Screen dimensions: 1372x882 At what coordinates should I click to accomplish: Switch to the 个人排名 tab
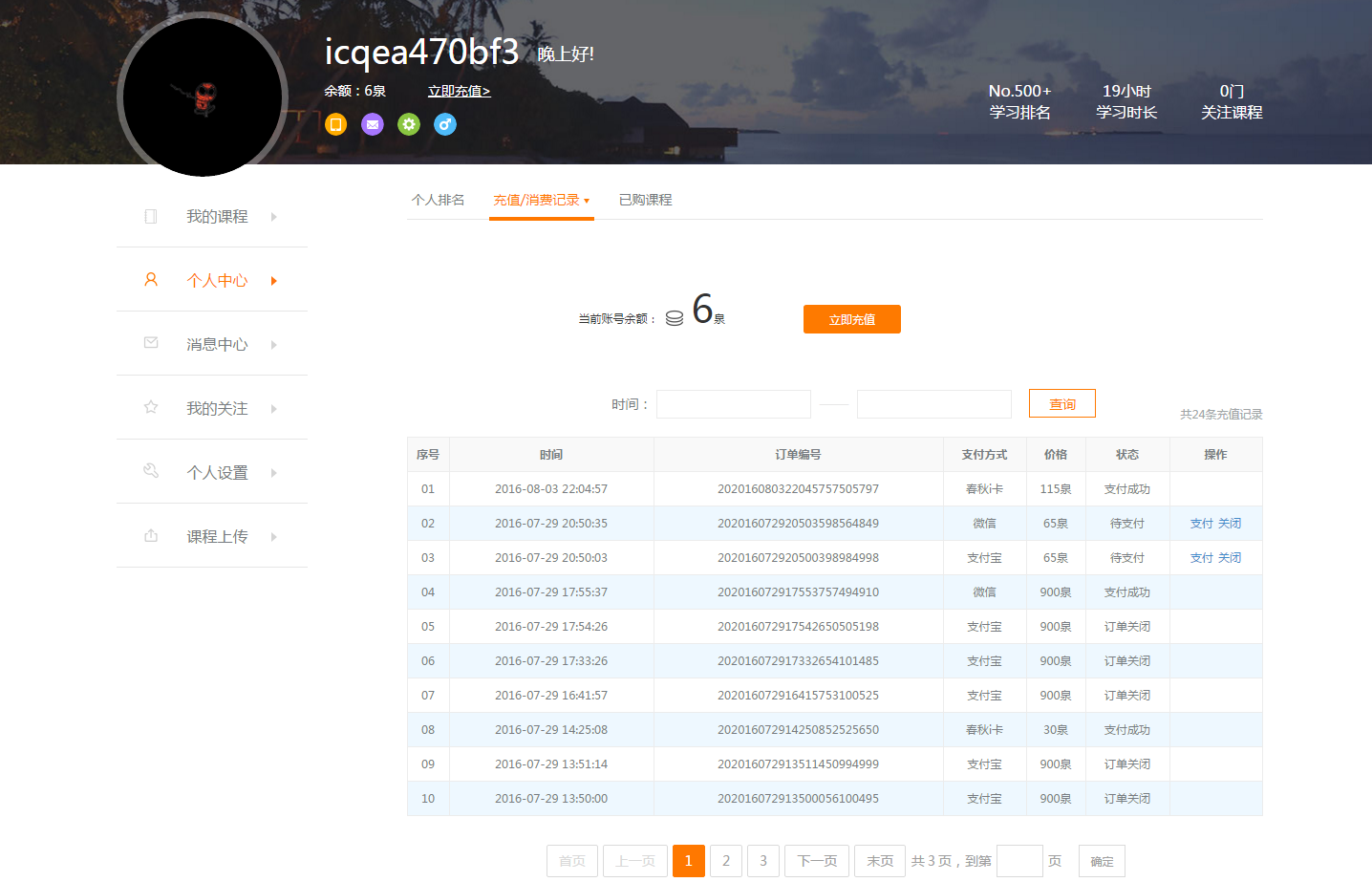(438, 200)
